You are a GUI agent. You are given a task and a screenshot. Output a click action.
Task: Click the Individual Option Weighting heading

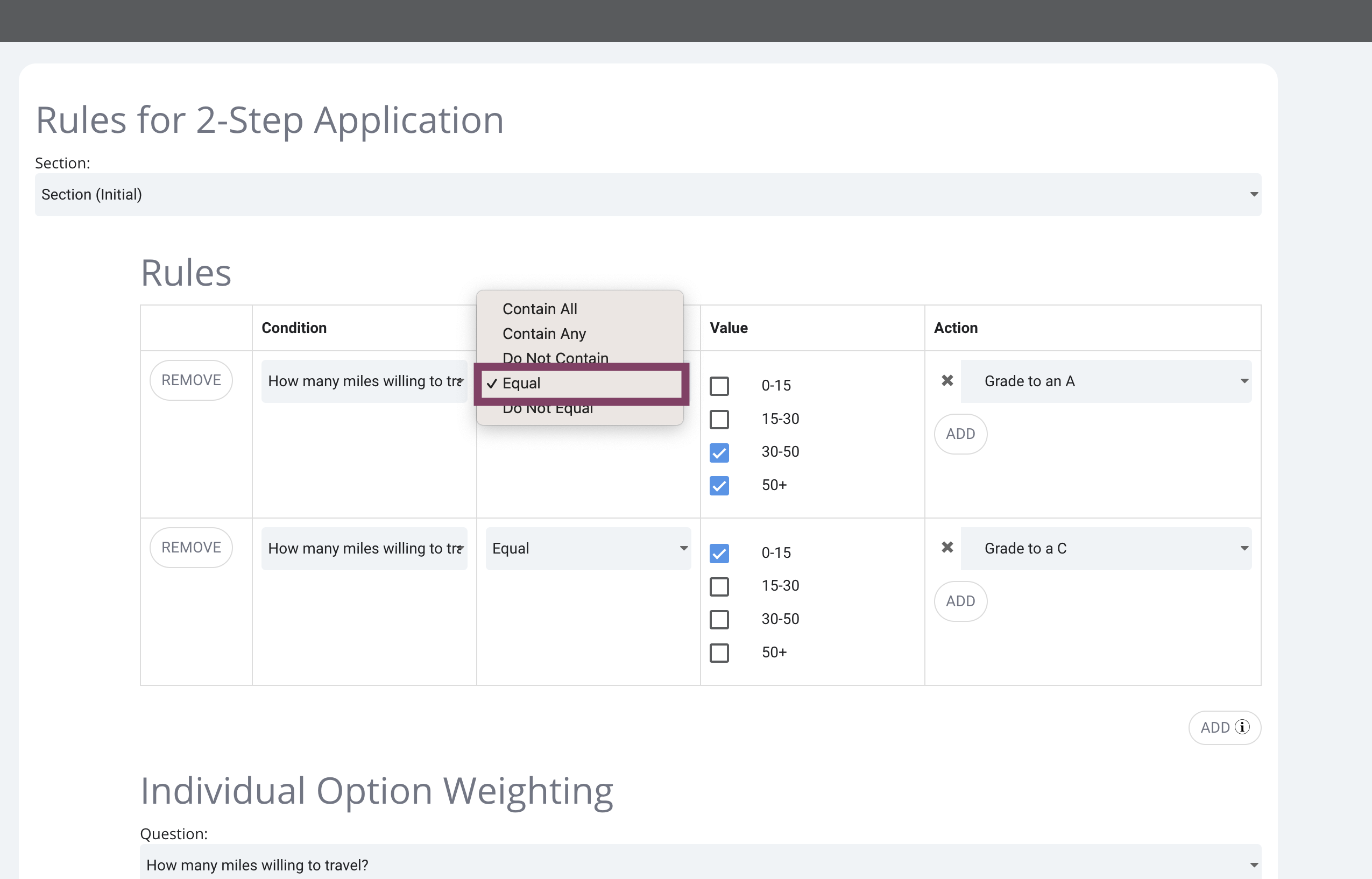pos(377,791)
